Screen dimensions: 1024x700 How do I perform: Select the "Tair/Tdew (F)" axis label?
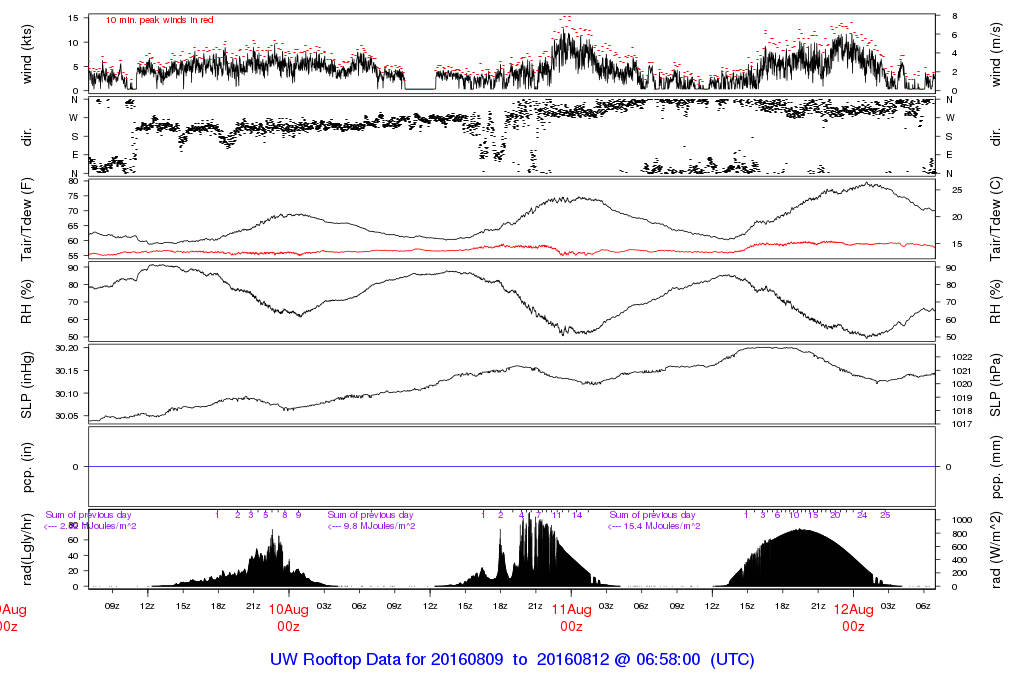(28, 219)
